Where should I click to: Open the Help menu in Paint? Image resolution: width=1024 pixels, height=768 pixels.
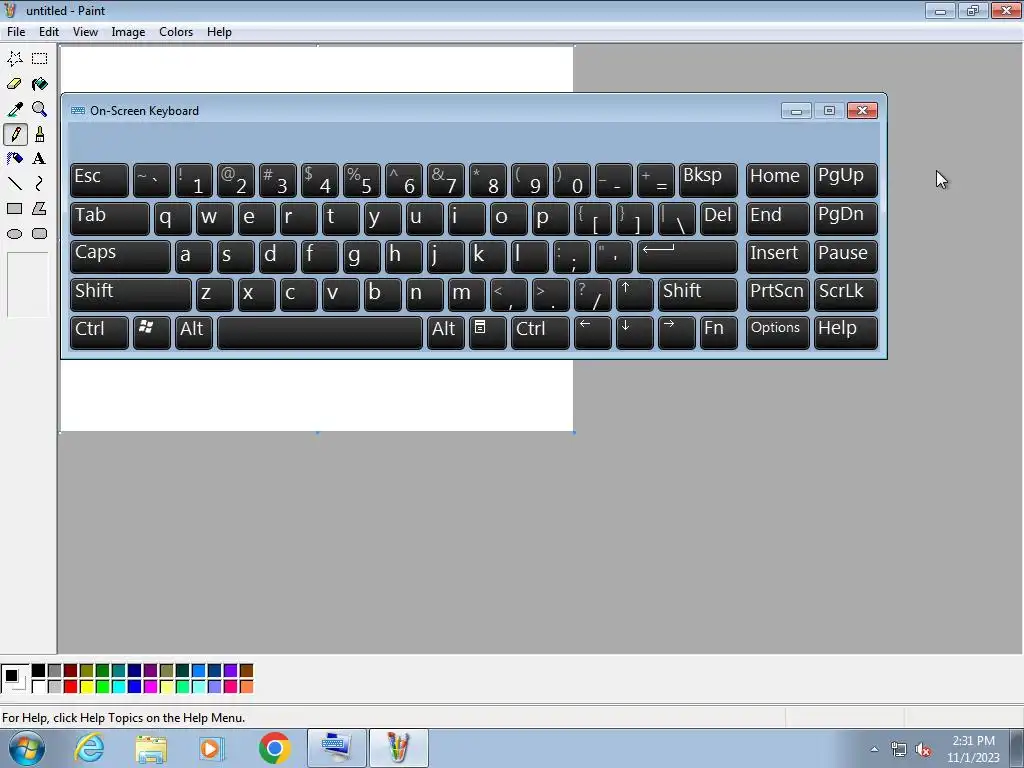click(219, 32)
